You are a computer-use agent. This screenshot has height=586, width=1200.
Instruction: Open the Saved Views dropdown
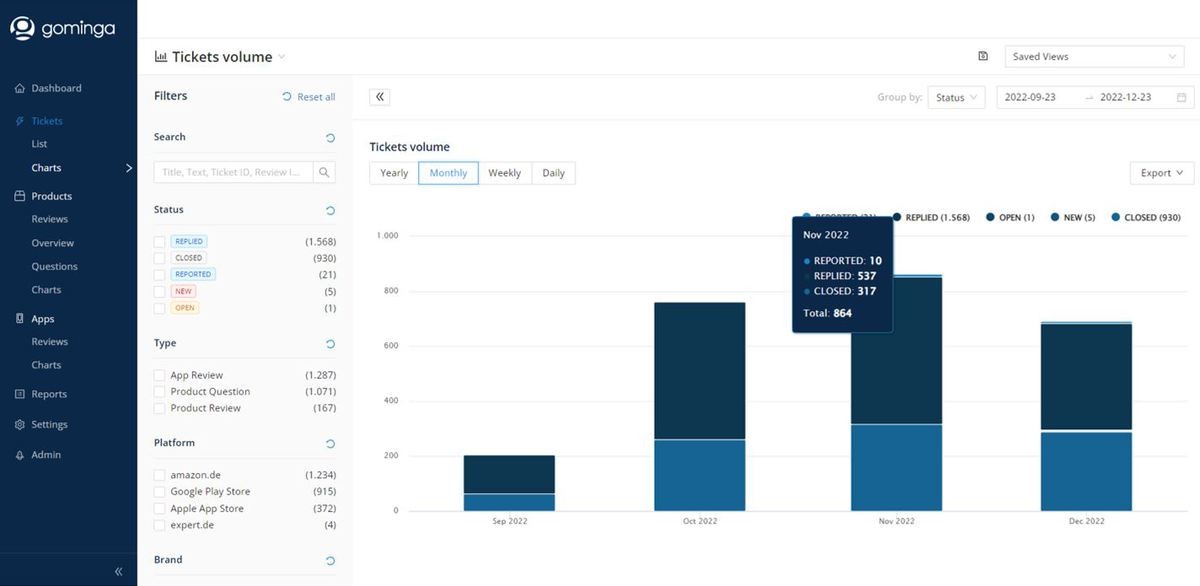click(1094, 57)
